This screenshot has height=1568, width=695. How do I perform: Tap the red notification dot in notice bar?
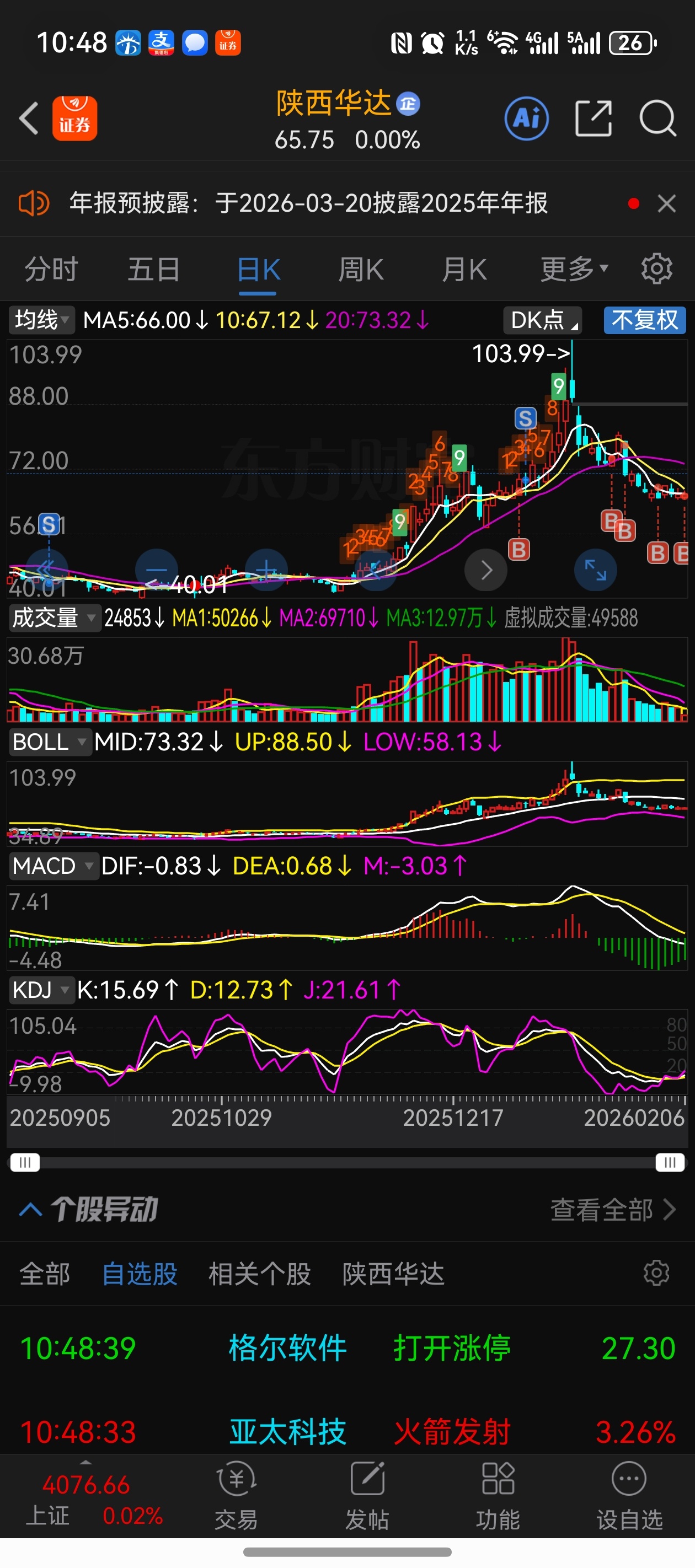point(633,203)
